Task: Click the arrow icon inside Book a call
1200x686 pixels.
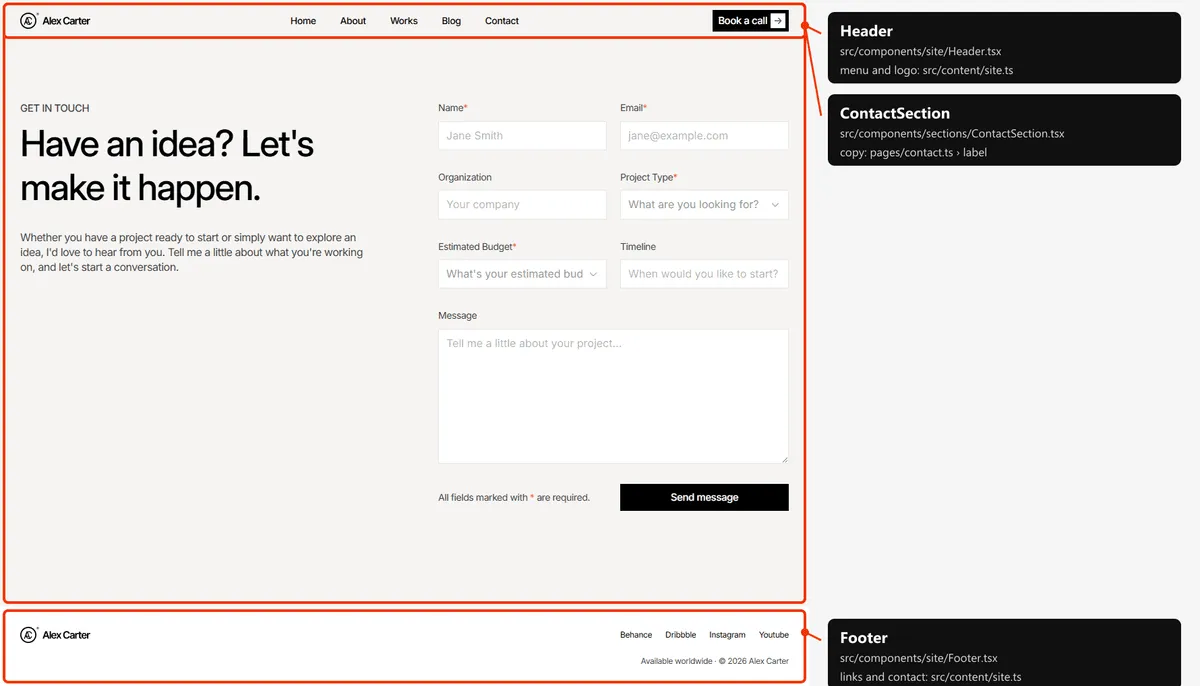Action: pyautogui.click(x=778, y=21)
